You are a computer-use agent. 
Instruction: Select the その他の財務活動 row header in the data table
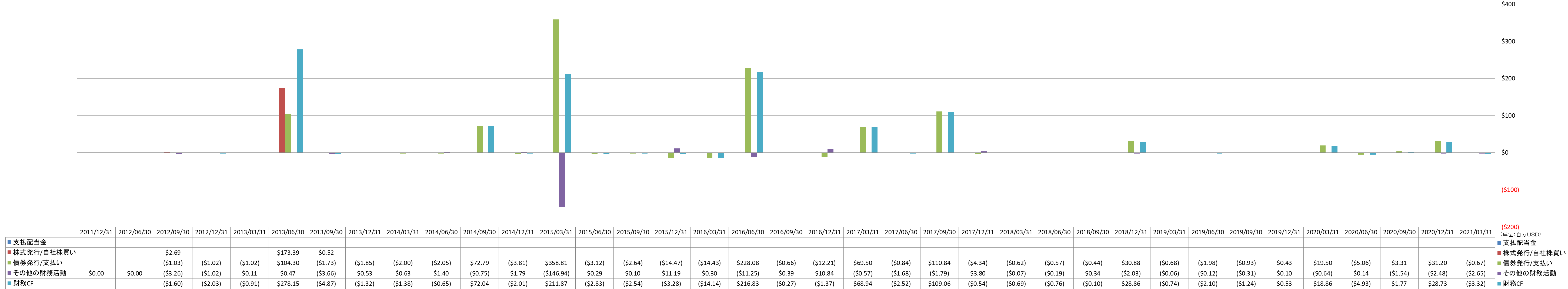click(41, 273)
